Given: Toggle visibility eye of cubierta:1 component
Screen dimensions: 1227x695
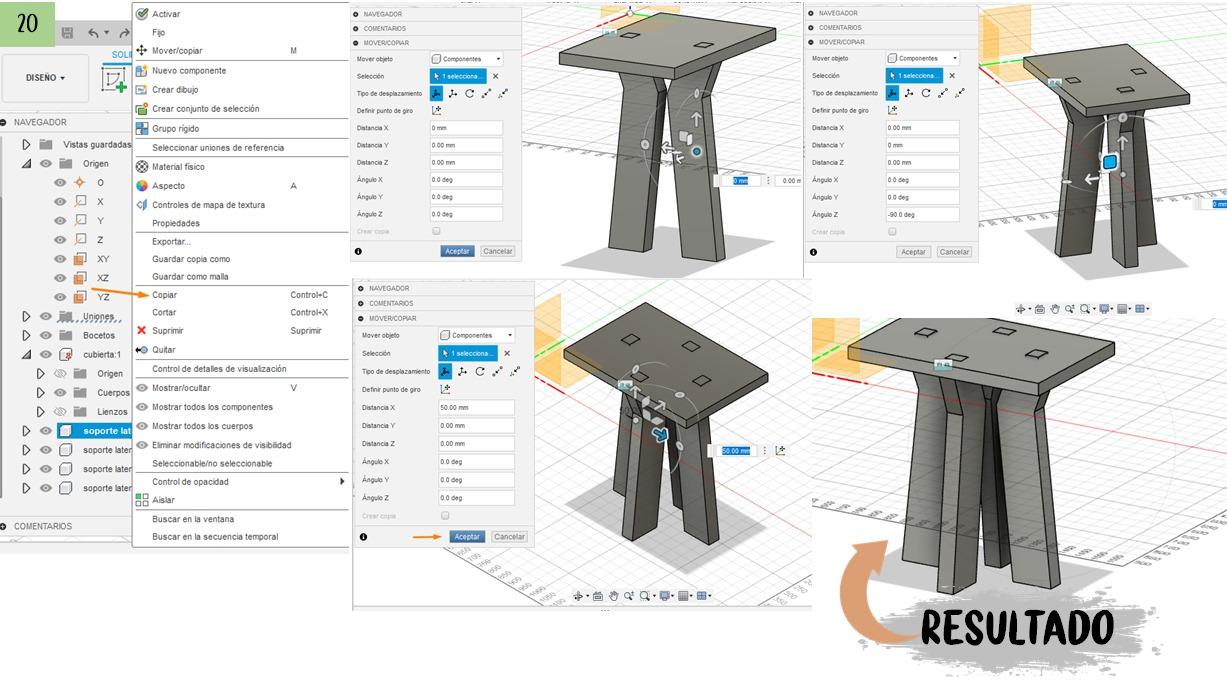Looking at the screenshot, I should 45,354.
